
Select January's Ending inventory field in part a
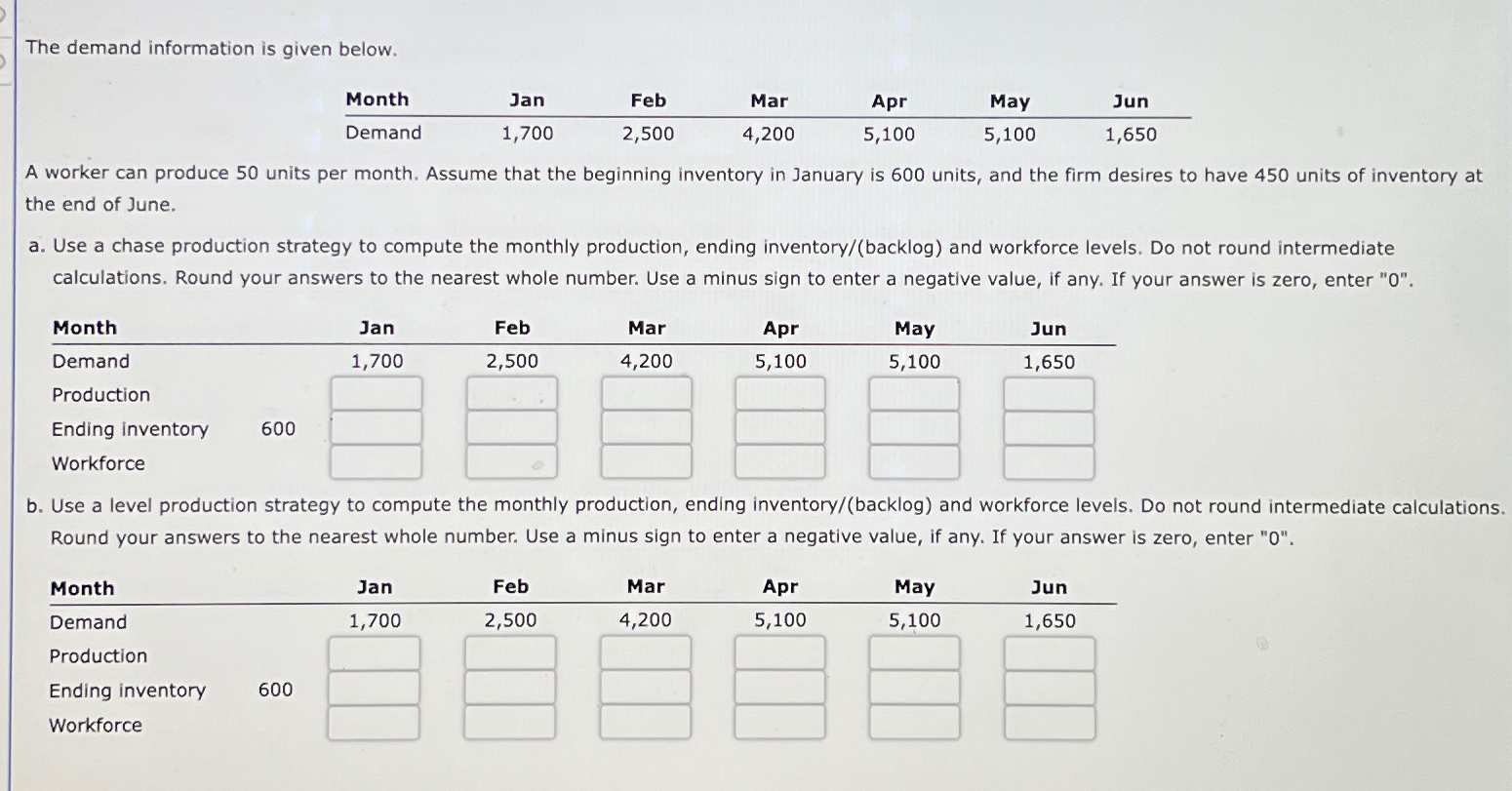tap(376, 427)
